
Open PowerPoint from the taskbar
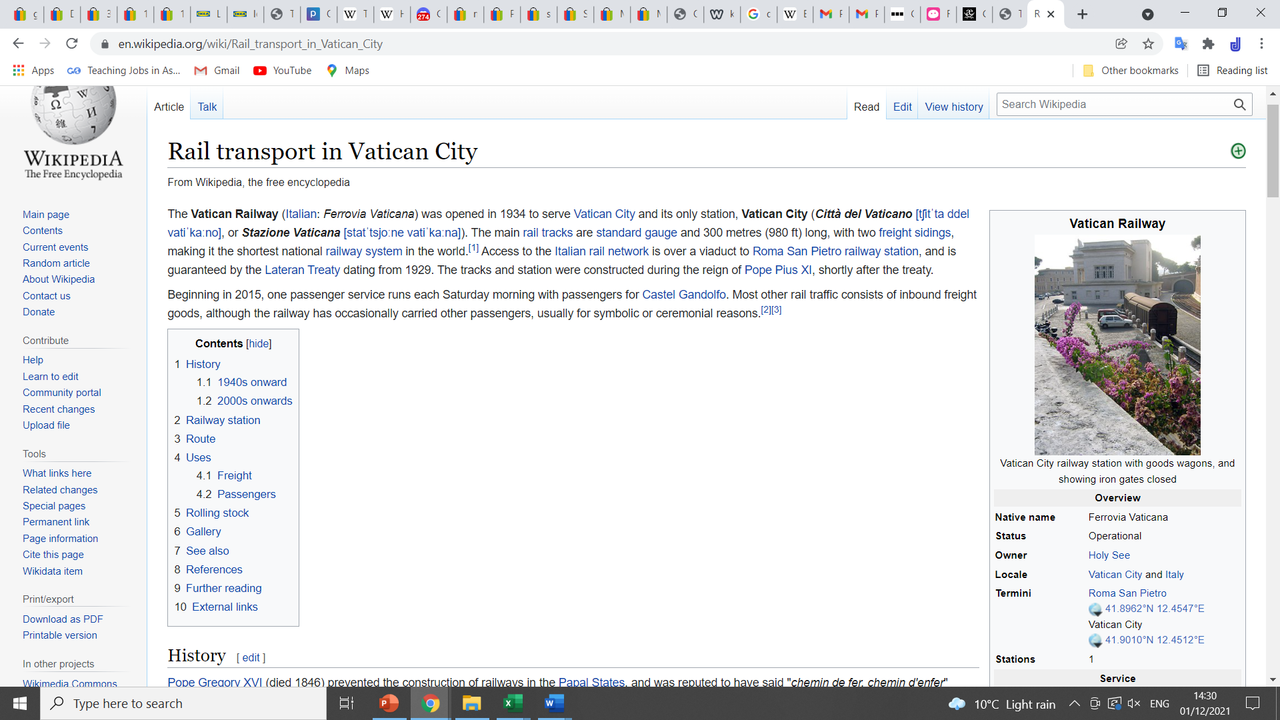(x=389, y=703)
